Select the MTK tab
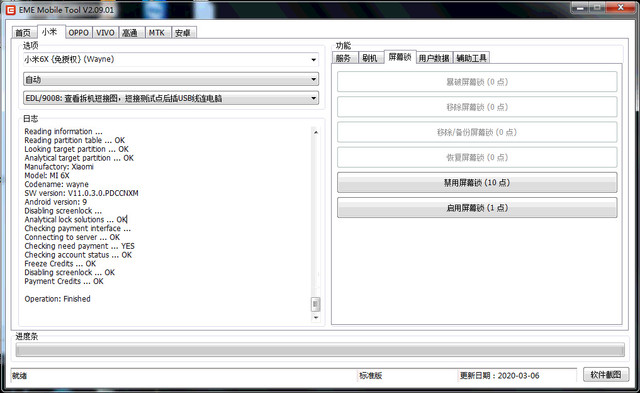This screenshot has width=640, height=393. pyautogui.click(x=157, y=33)
